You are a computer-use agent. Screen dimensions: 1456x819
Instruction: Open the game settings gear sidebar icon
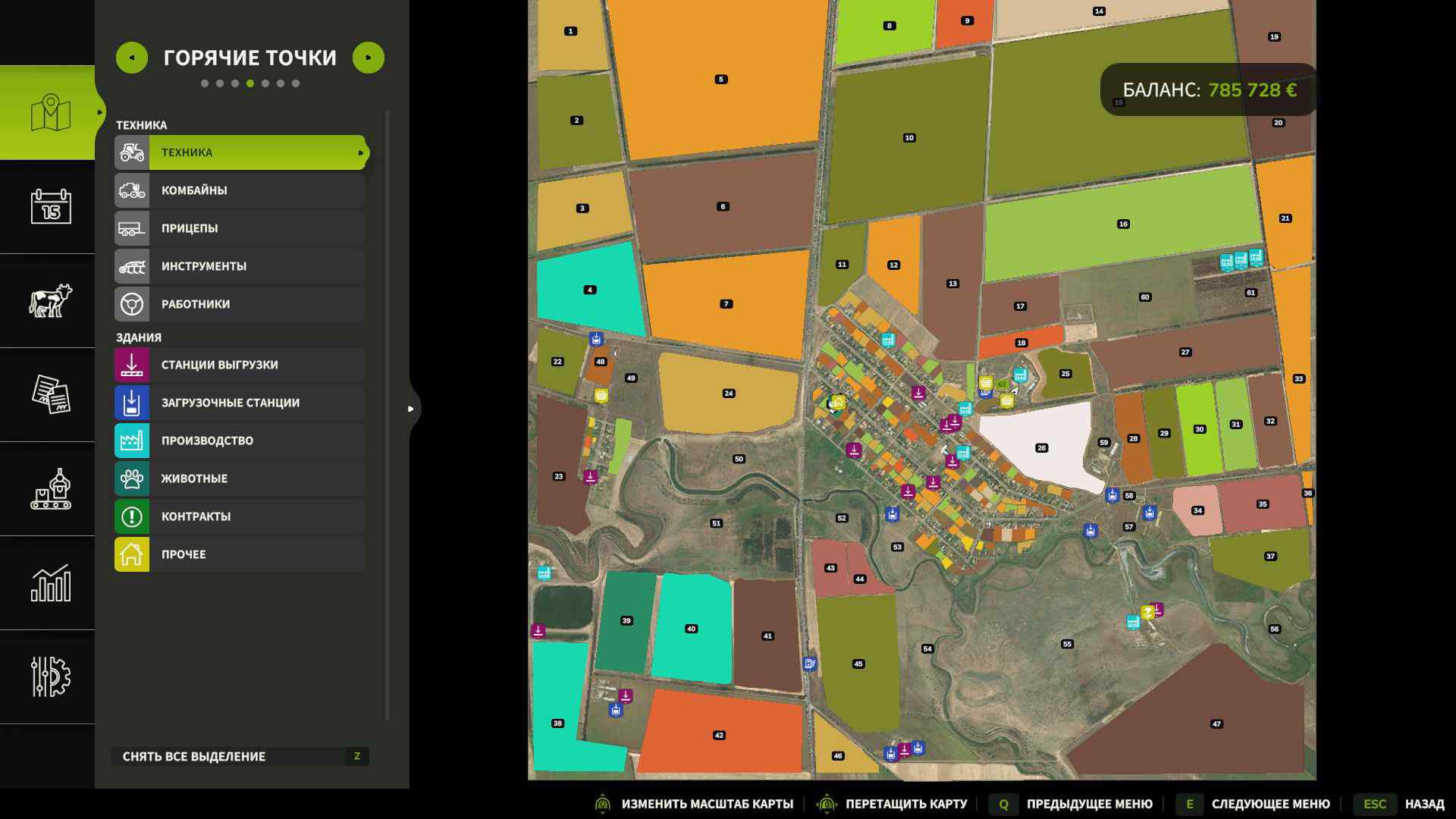click(x=50, y=676)
